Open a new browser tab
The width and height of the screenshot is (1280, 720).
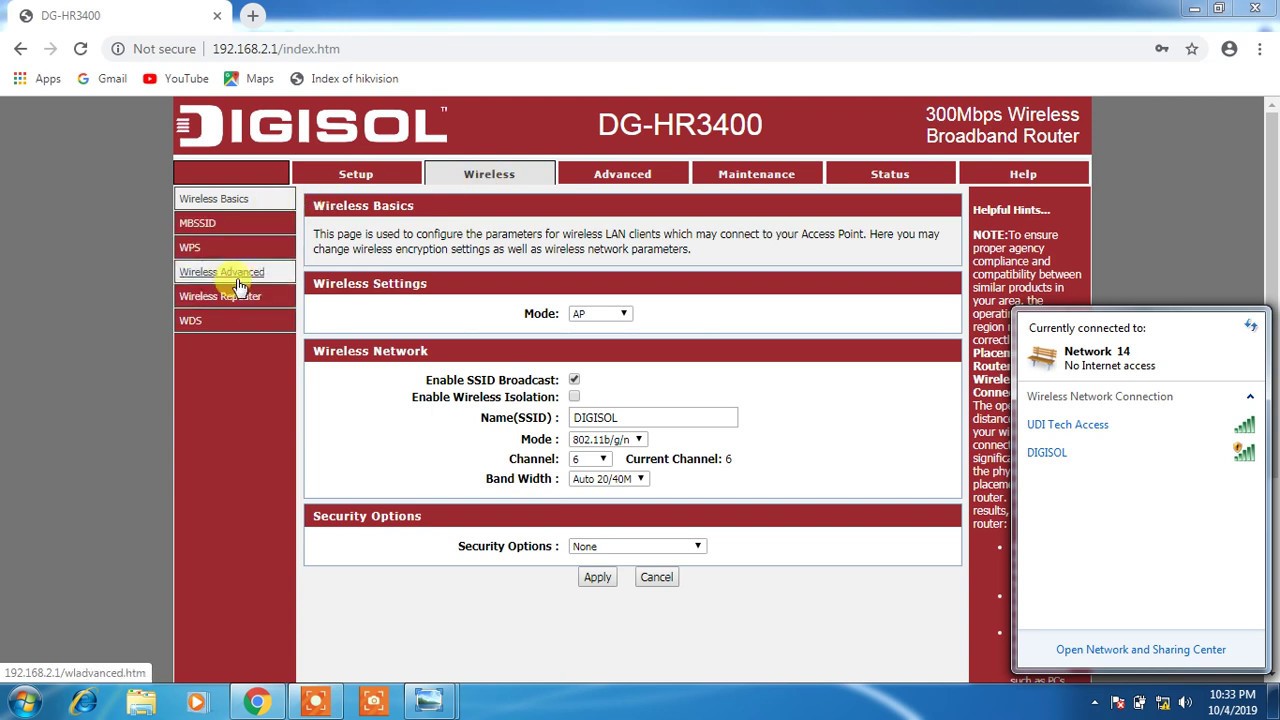pyautogui.click(x=253, y=15)
